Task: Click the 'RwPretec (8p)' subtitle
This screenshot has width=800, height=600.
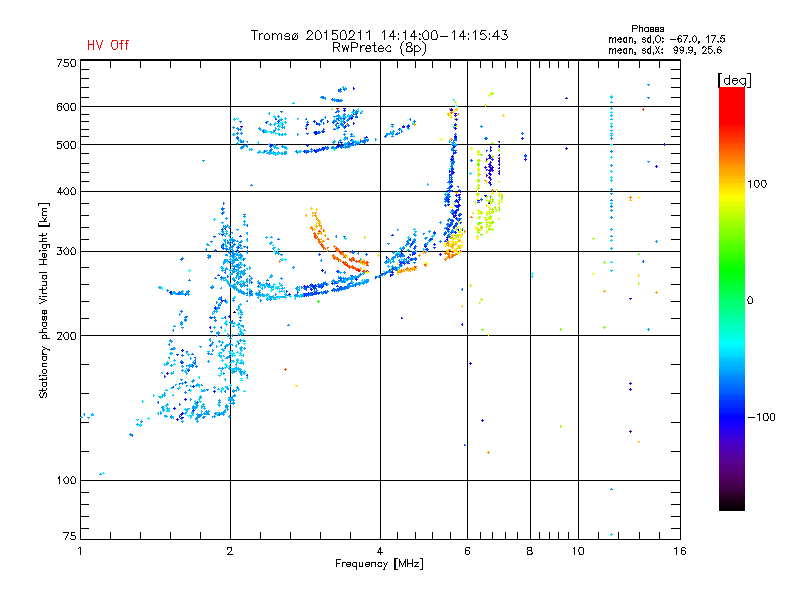Action: point(380,48)
